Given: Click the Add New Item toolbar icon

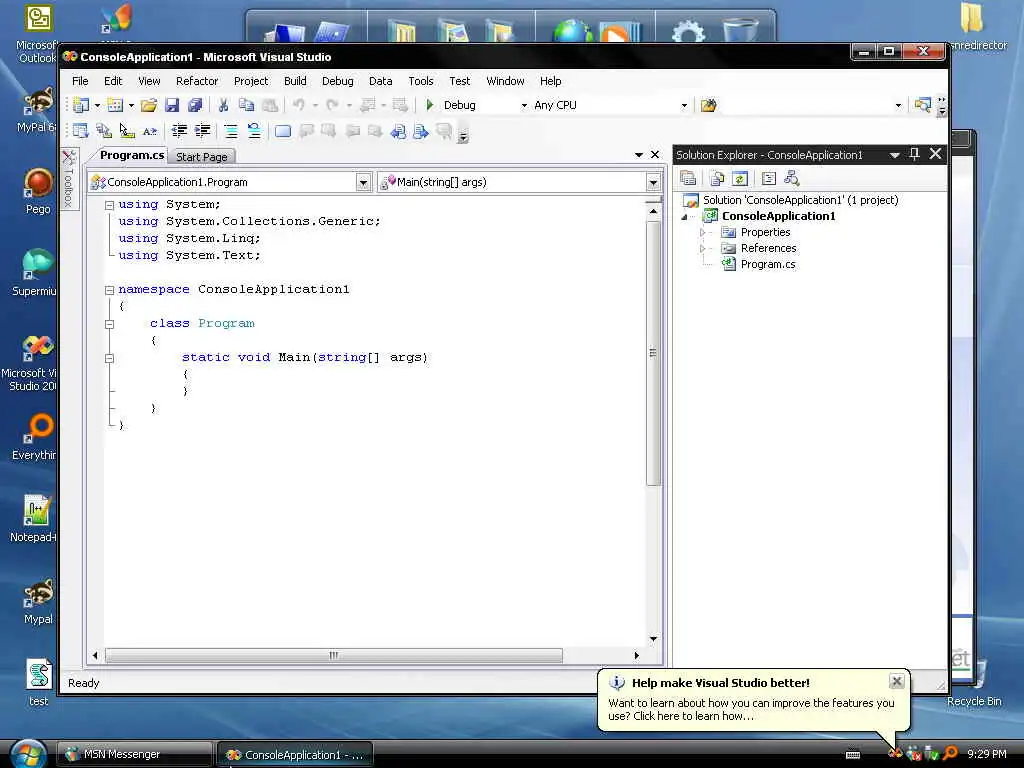Looking at the screenshot, I should (115, 105).
